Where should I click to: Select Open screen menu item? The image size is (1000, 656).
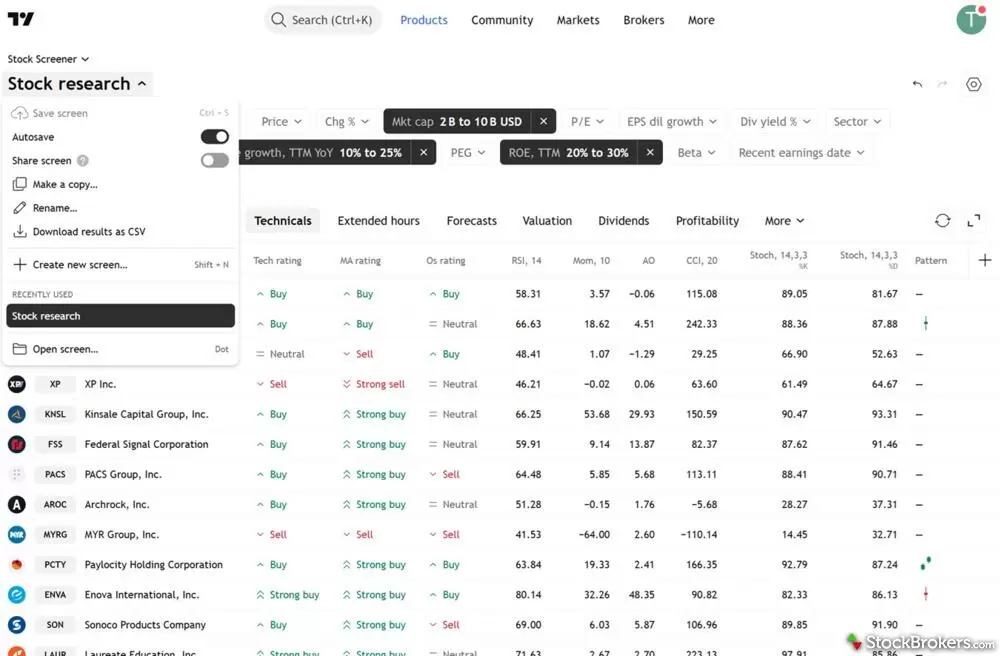(x=121, y=349)
